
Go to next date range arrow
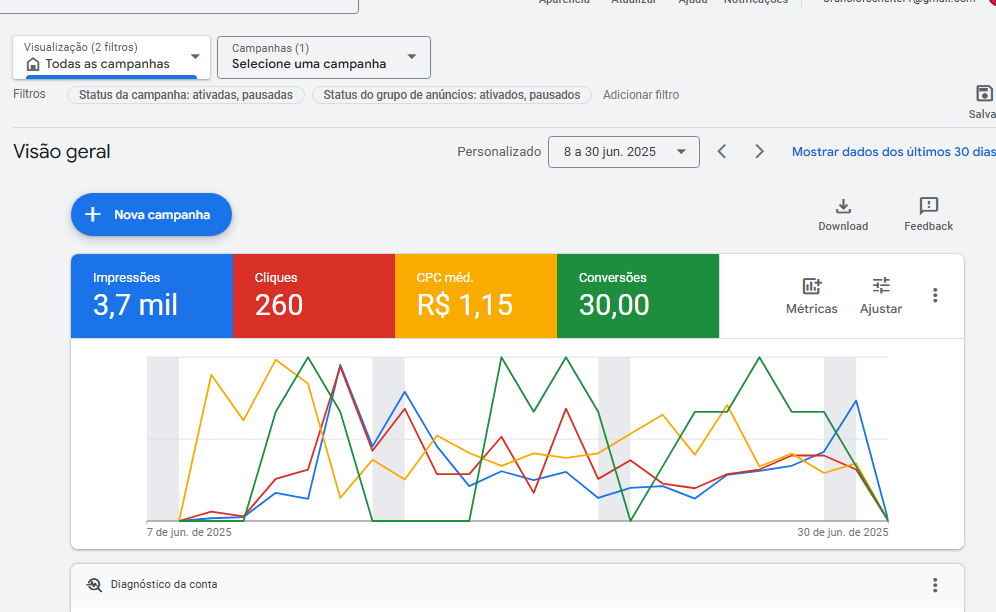point(759,152)
